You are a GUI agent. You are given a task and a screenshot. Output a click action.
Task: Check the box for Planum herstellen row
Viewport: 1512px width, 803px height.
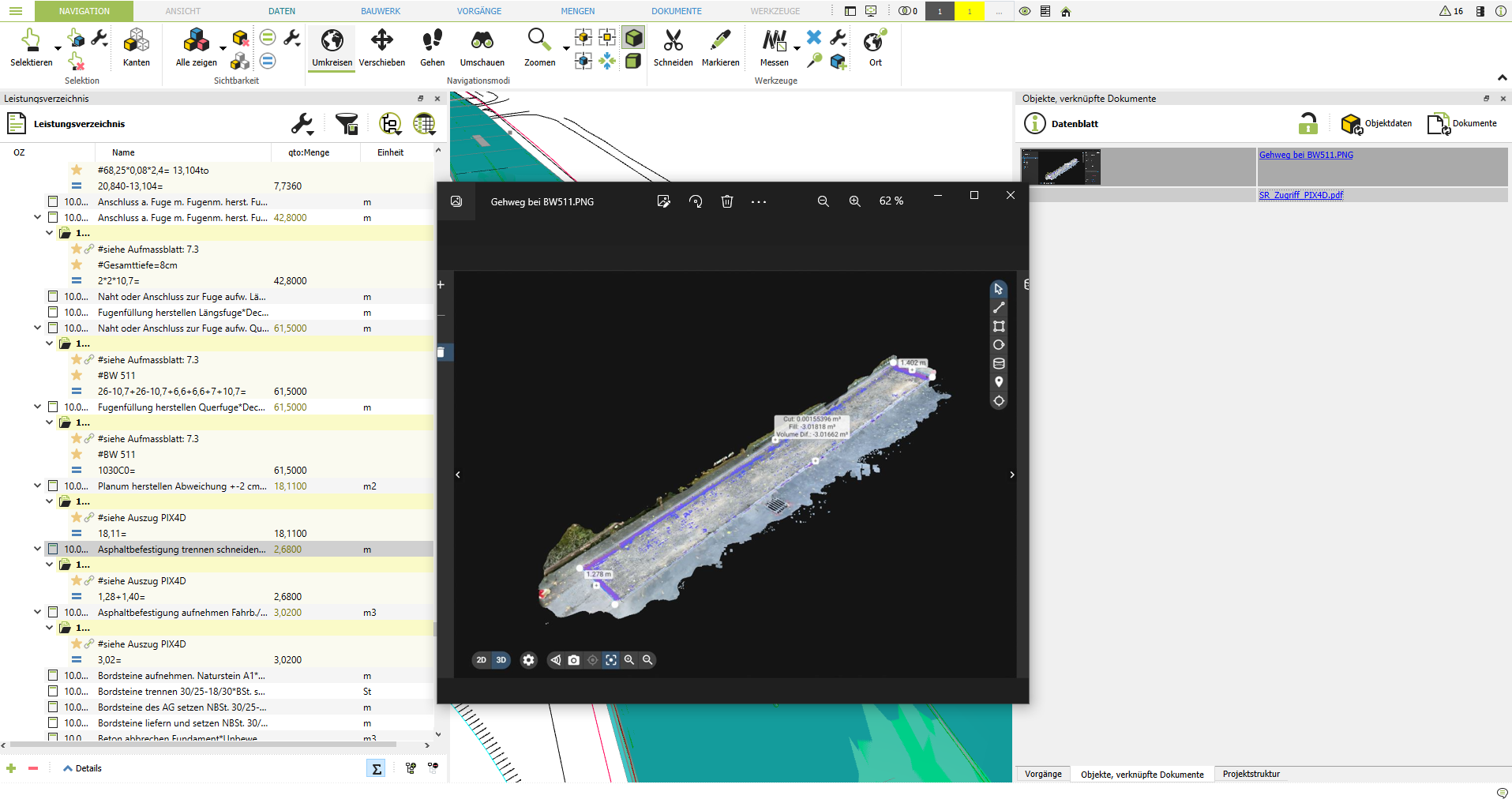pyautogui.click(x=53, y=486)
